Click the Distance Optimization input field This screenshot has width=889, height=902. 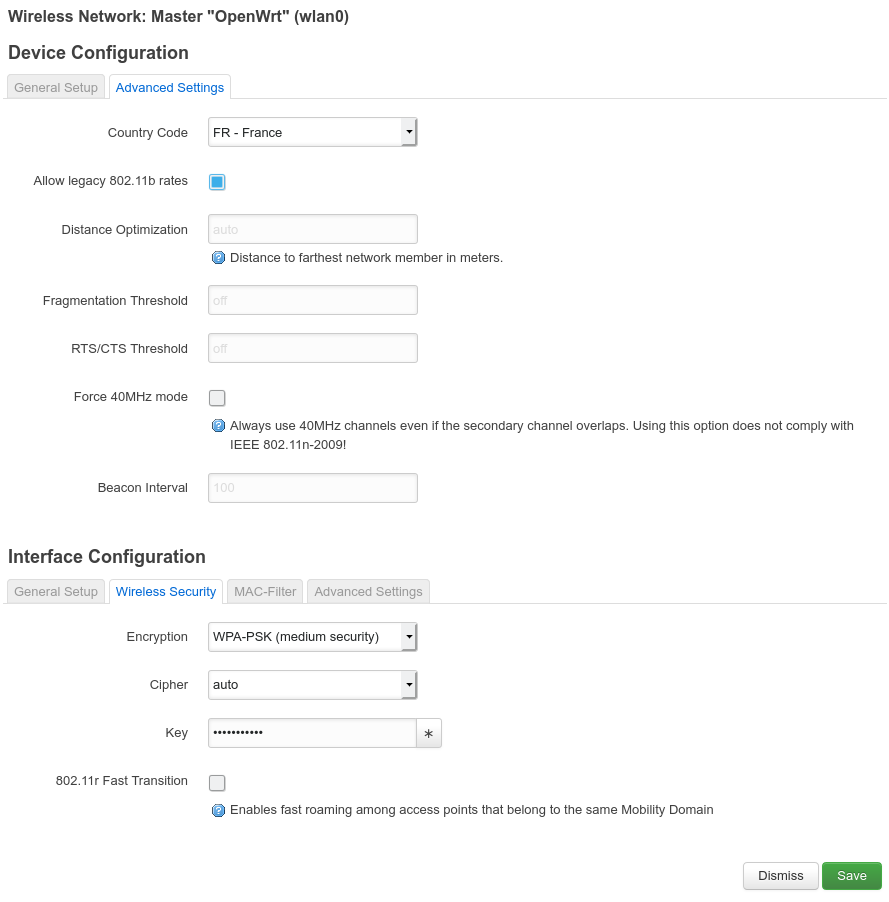(x=312, y=228)
